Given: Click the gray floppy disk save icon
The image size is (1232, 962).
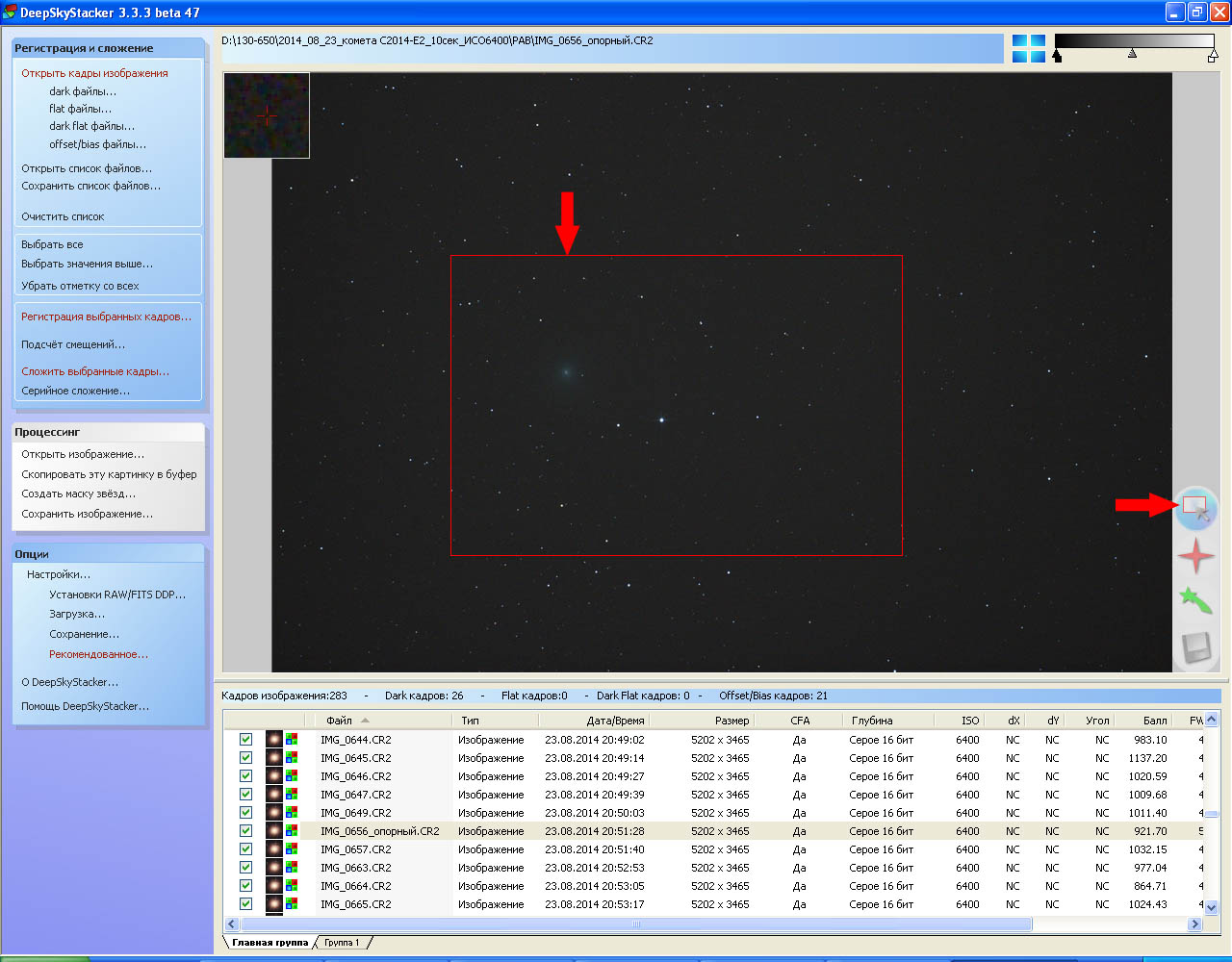Looking at the screenshot, I should (1195, 647).
